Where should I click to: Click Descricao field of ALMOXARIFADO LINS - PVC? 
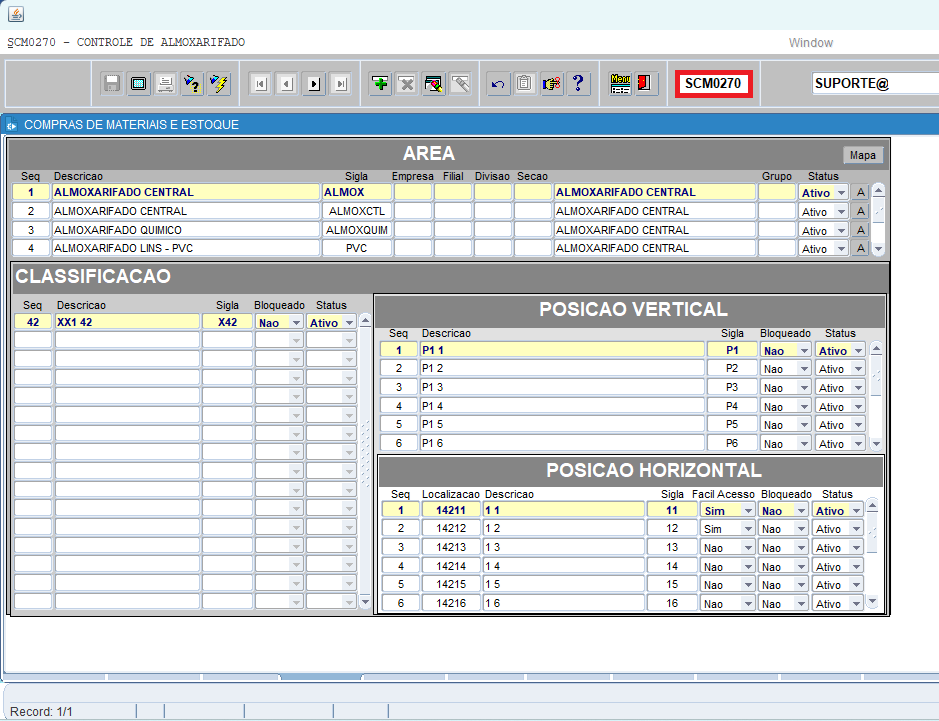(x=185, y=248)
